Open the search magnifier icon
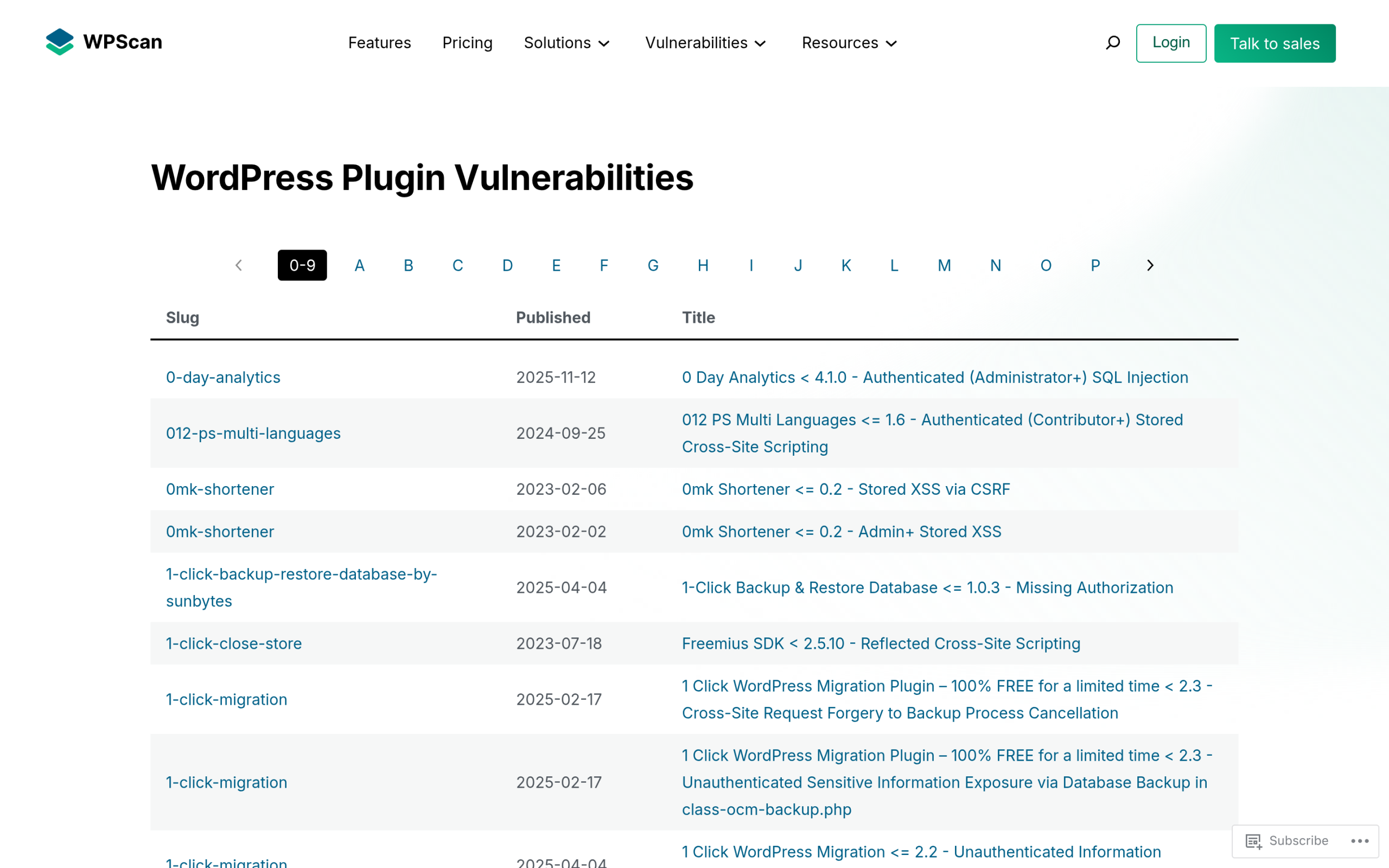Image resolution: width=1389 pixels, height=868 pixels. 1113,43
